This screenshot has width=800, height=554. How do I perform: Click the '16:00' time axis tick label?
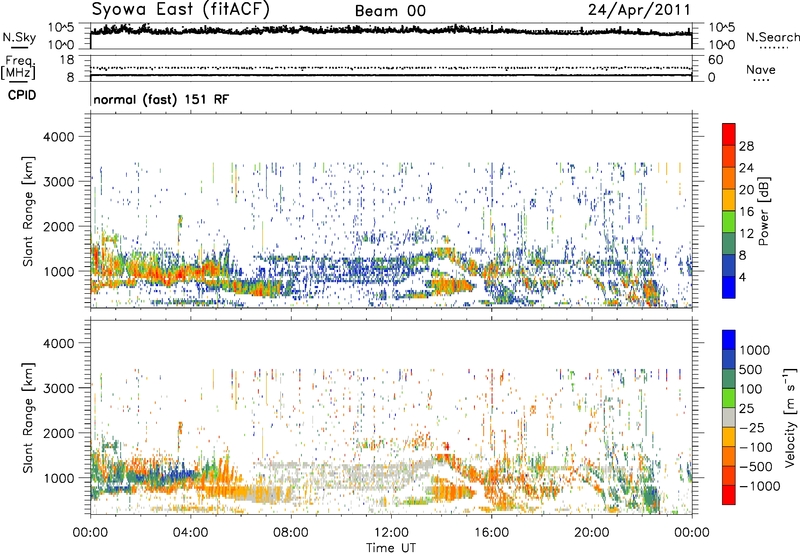491,533
